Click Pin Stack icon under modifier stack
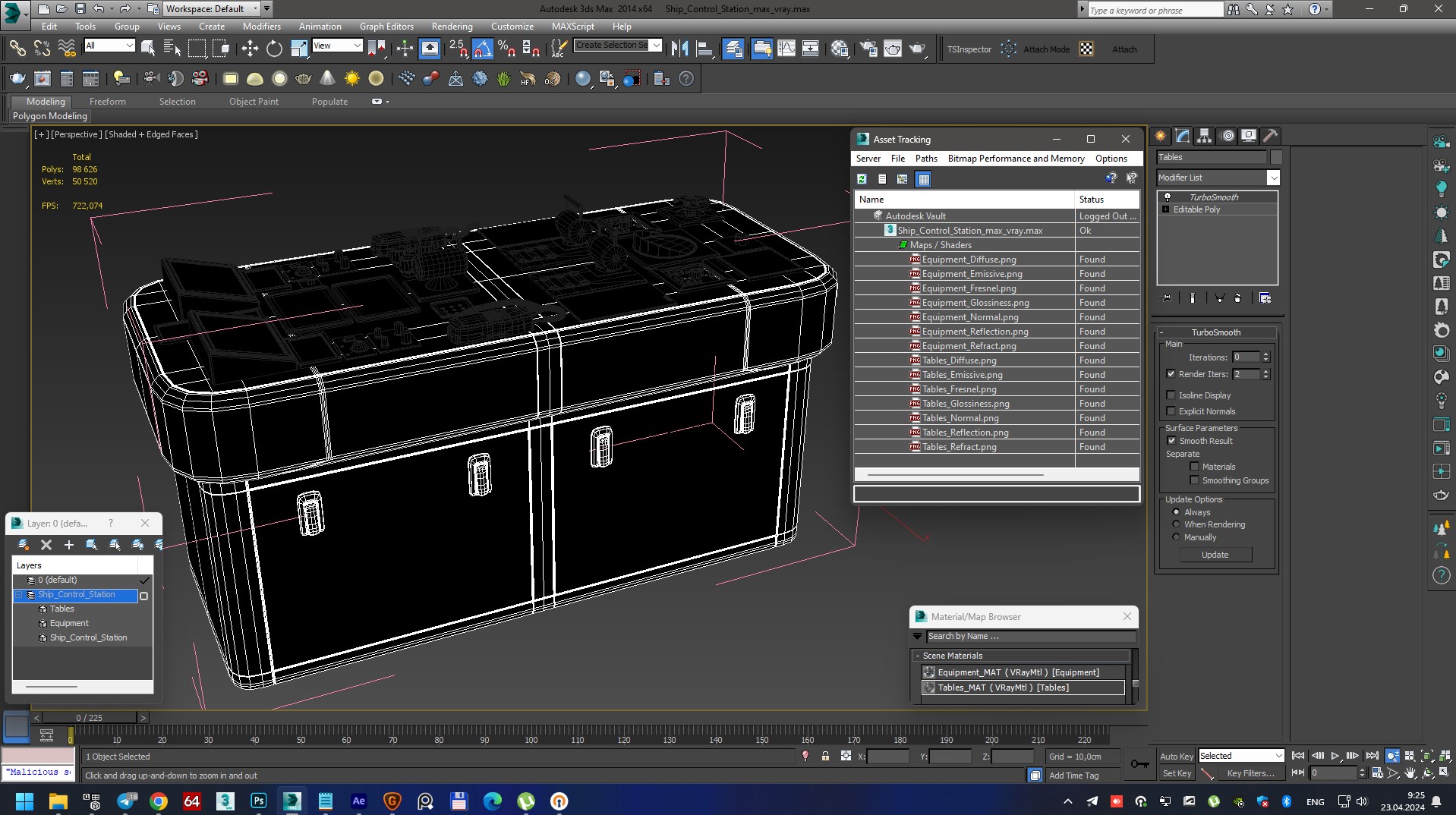Screen dimensions: 1456x815 pyautogui.click(x=1167, y=298)
